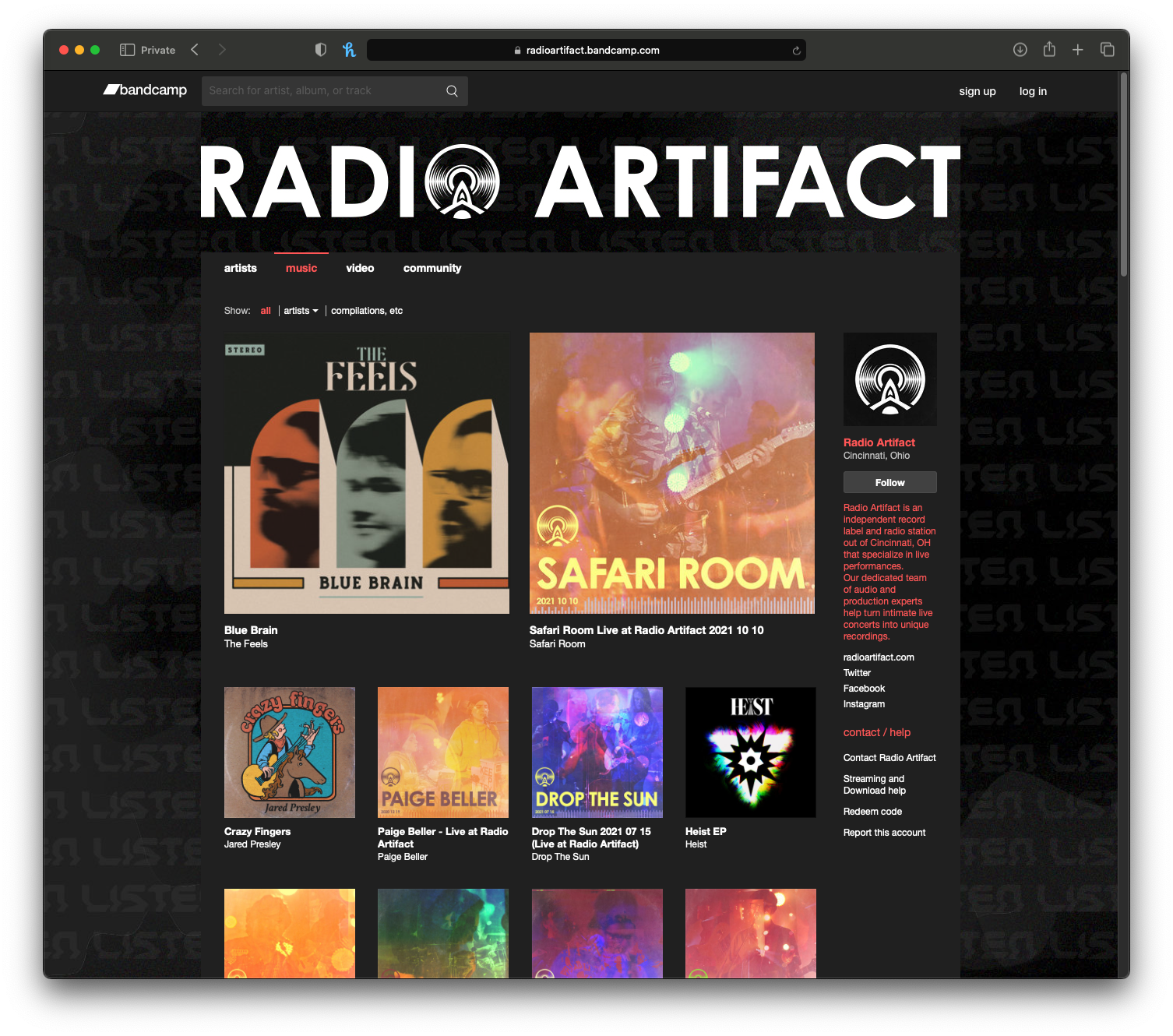Viewport: 1173px width, 1036px height.
Task: Open the Instagram link
Action: (864, 704)
